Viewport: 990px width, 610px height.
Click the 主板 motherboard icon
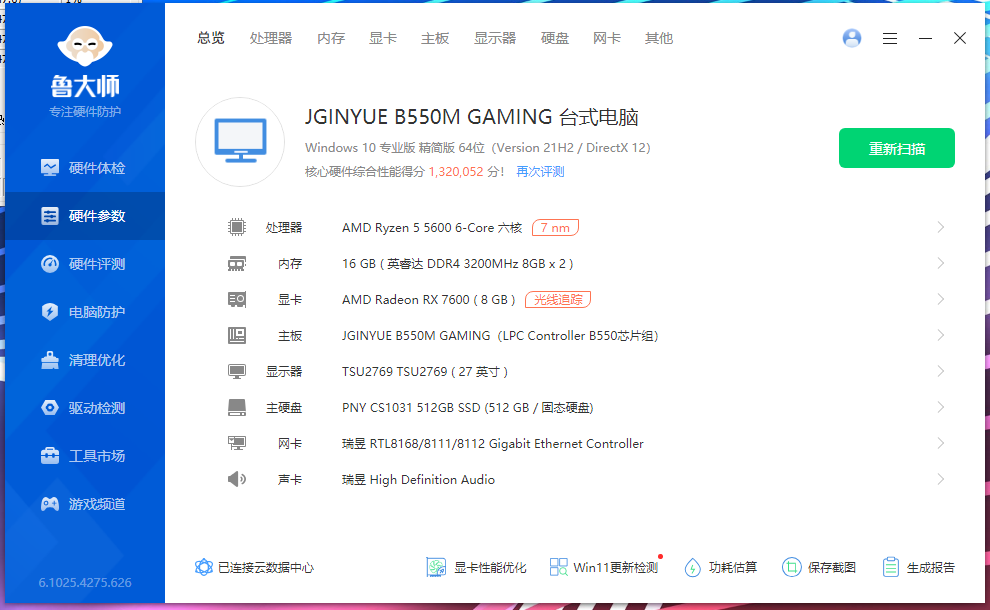237,335
